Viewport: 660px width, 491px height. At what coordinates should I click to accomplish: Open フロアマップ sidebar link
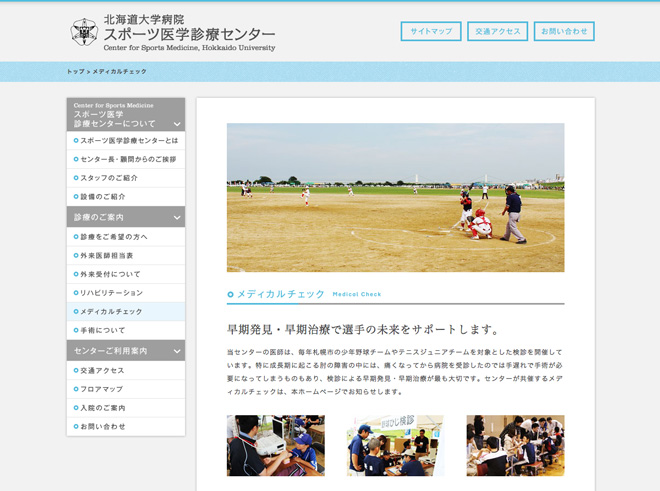[x=126, y=389]
